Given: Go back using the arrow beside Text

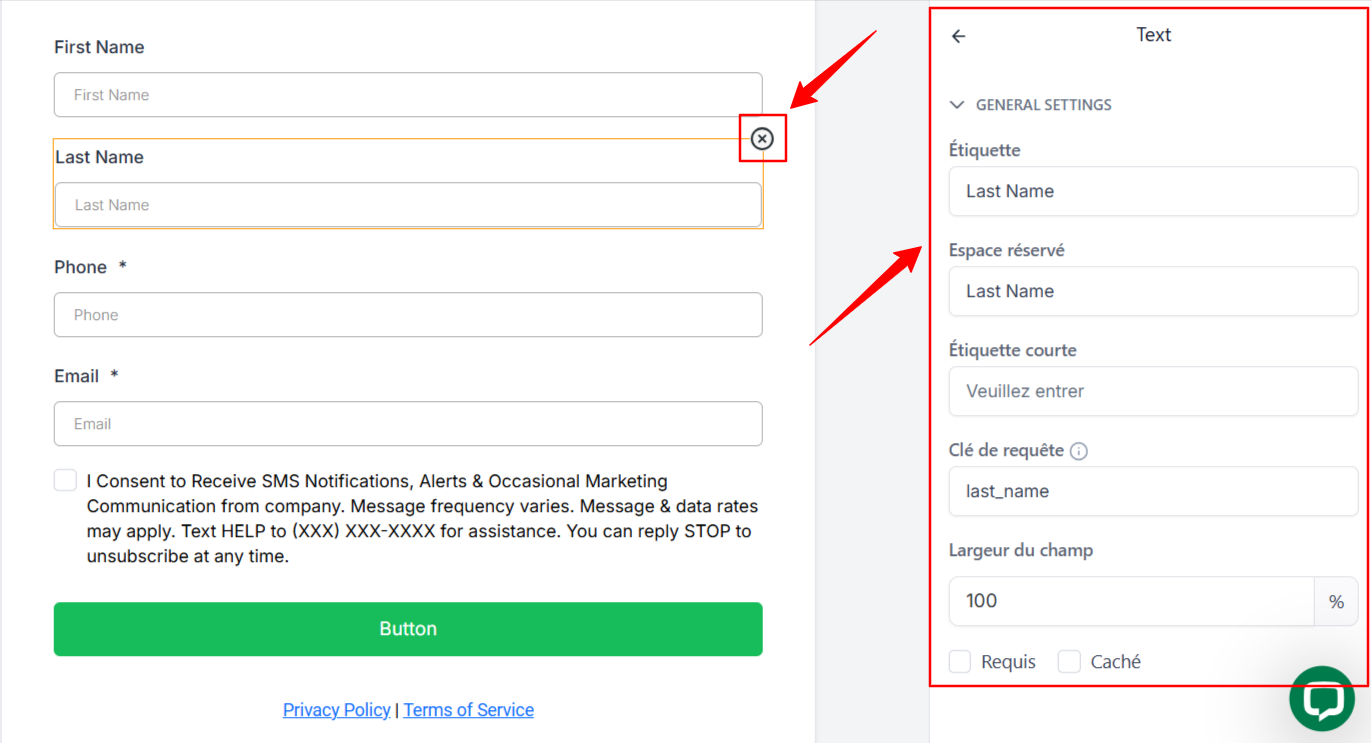Looking at the screenshot, I should 958,36.
